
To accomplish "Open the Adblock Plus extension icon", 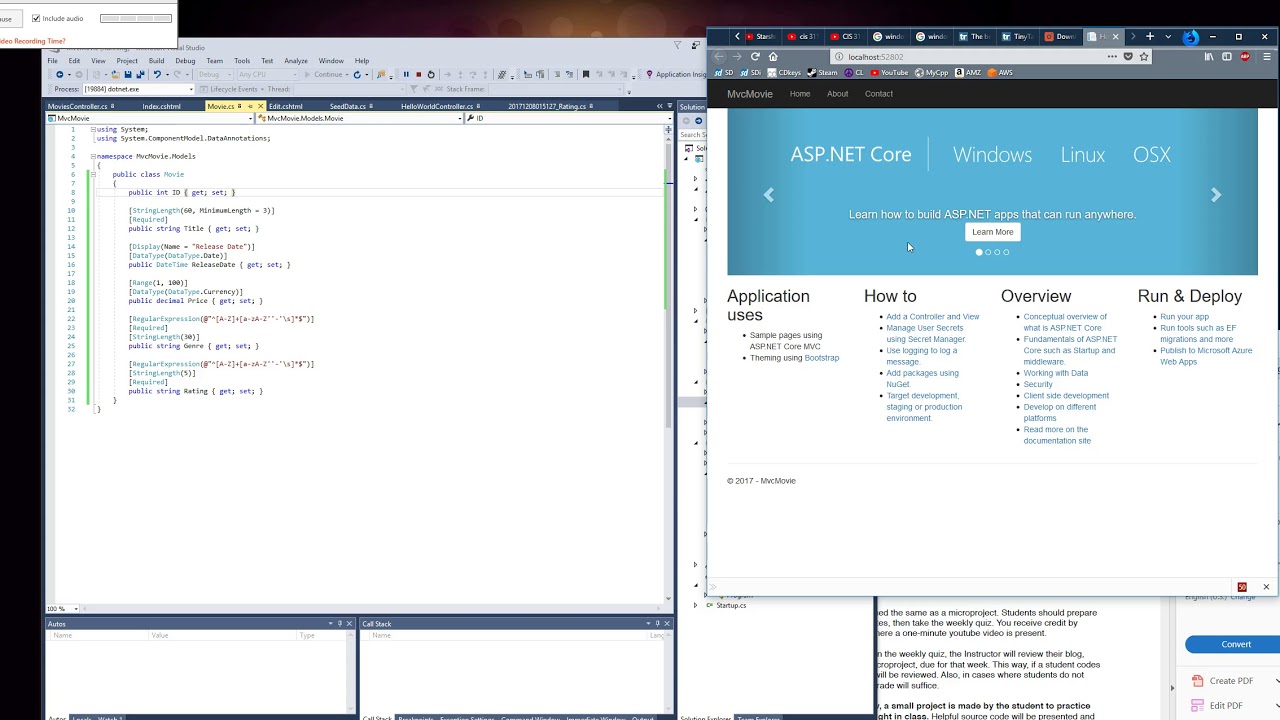I will (1245, 57).
